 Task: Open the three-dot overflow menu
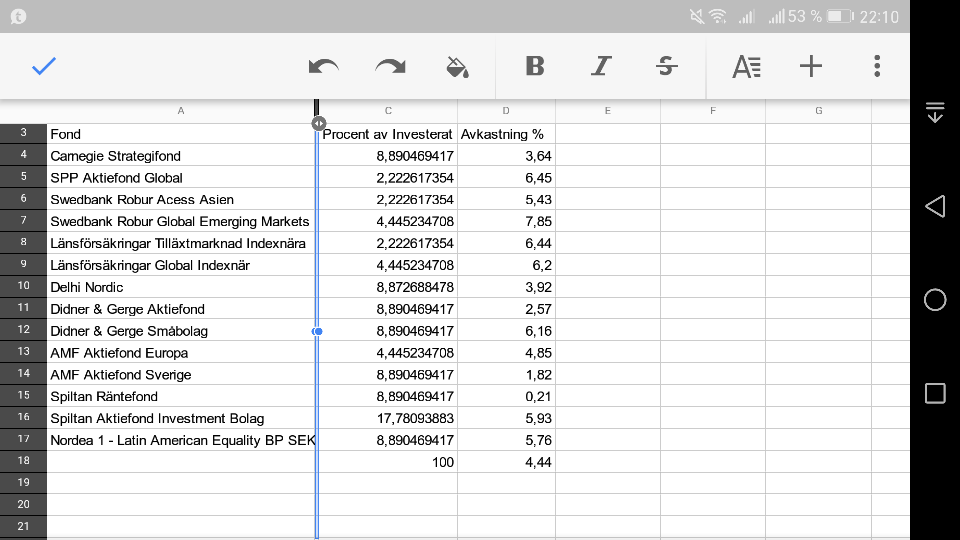click(x=877, y=66)
